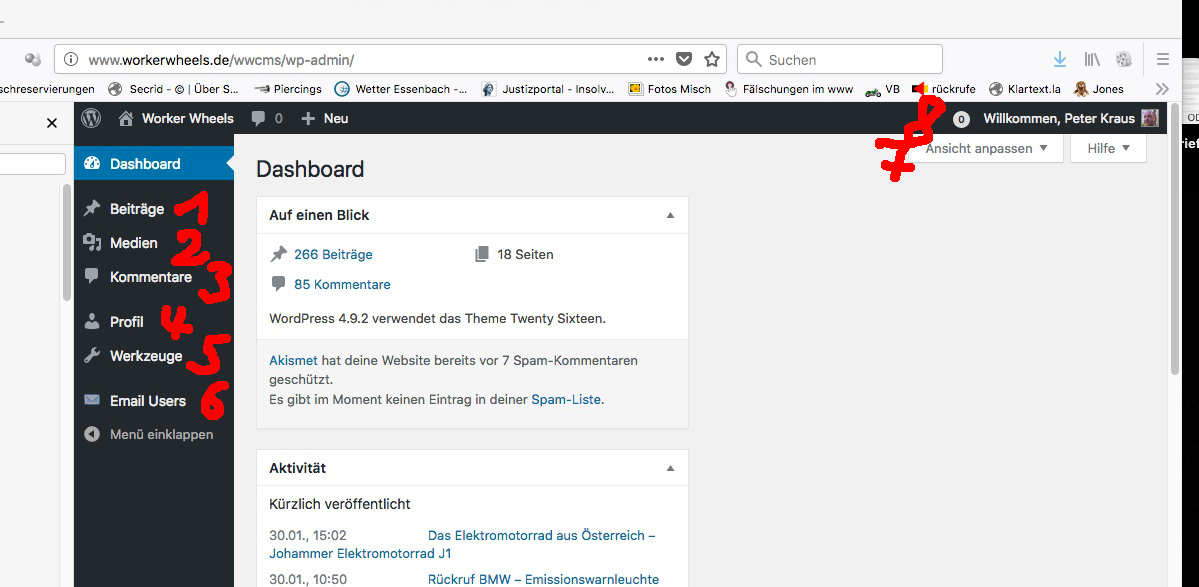Bookmark page with star icon
This screenshot has height=587, width=1199.
712,60
